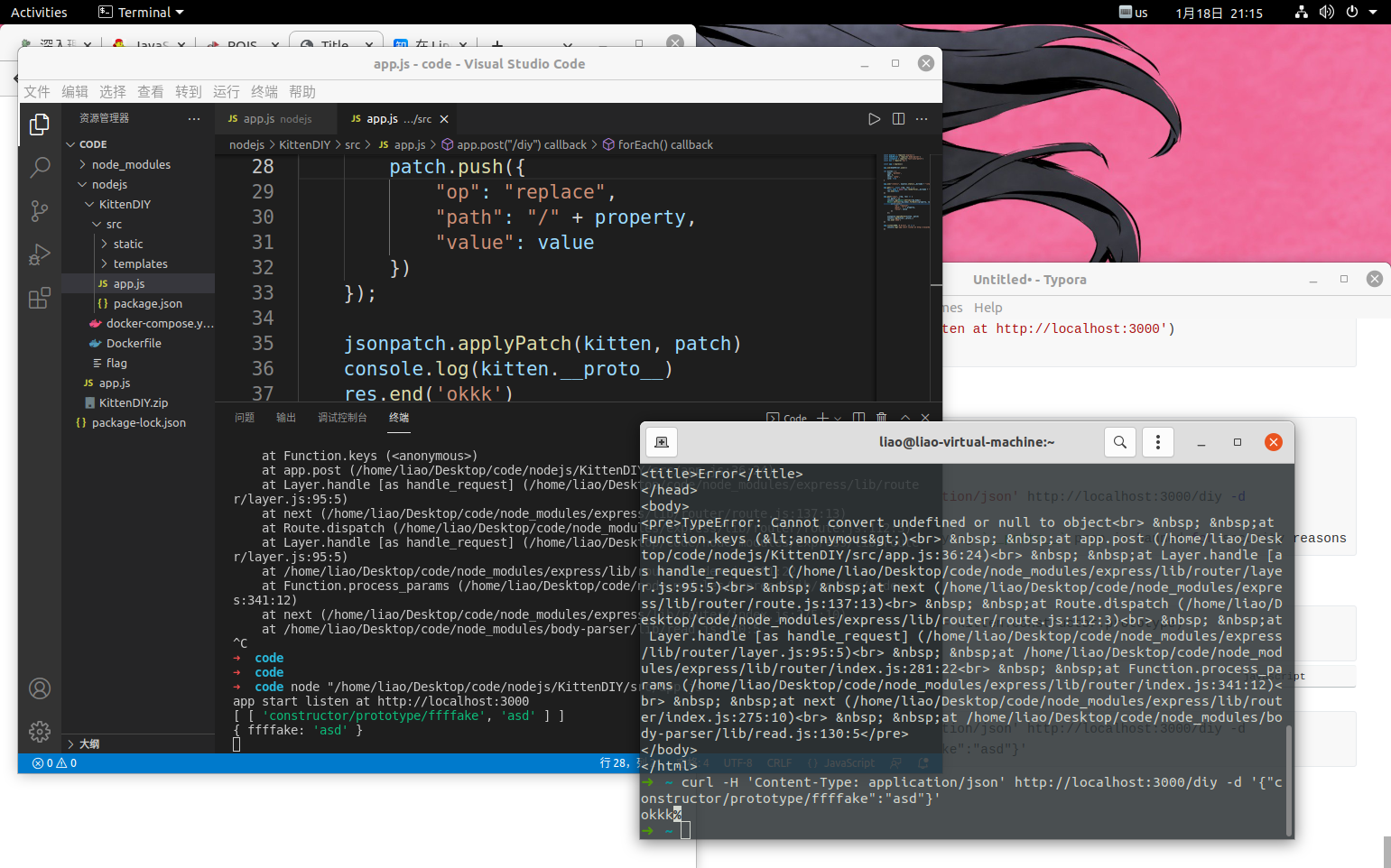Open the 终端 menu in the menu bar

[x=264, y=92]
